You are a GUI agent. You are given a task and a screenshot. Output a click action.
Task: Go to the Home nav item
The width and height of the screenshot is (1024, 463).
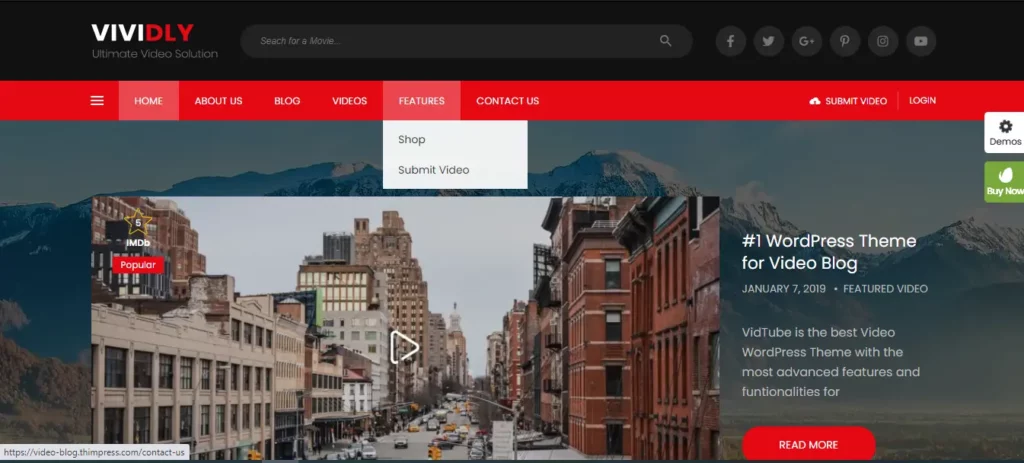[148, 101]
